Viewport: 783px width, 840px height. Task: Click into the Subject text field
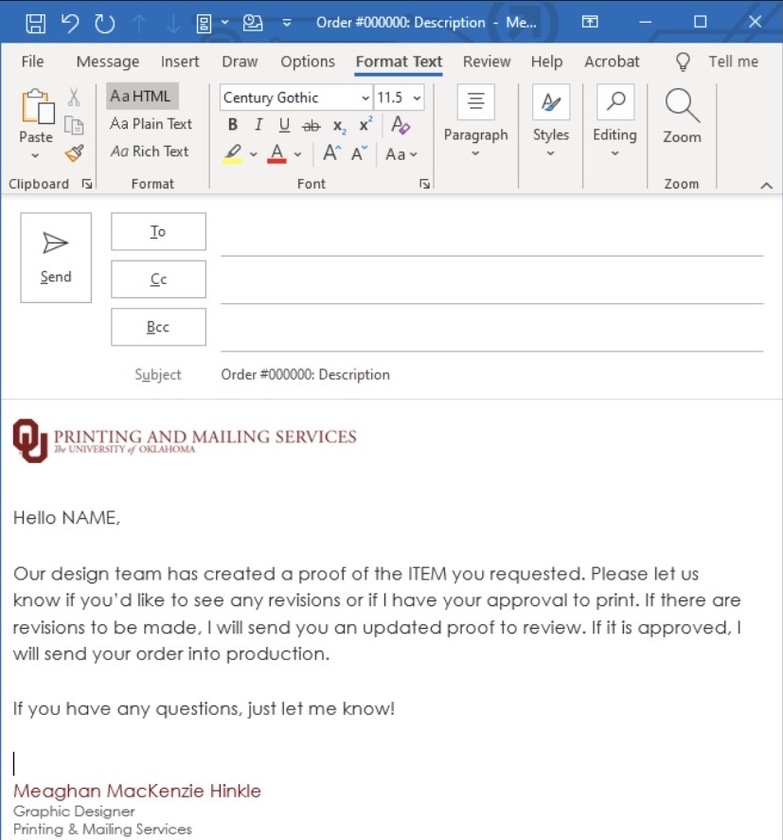490,374
